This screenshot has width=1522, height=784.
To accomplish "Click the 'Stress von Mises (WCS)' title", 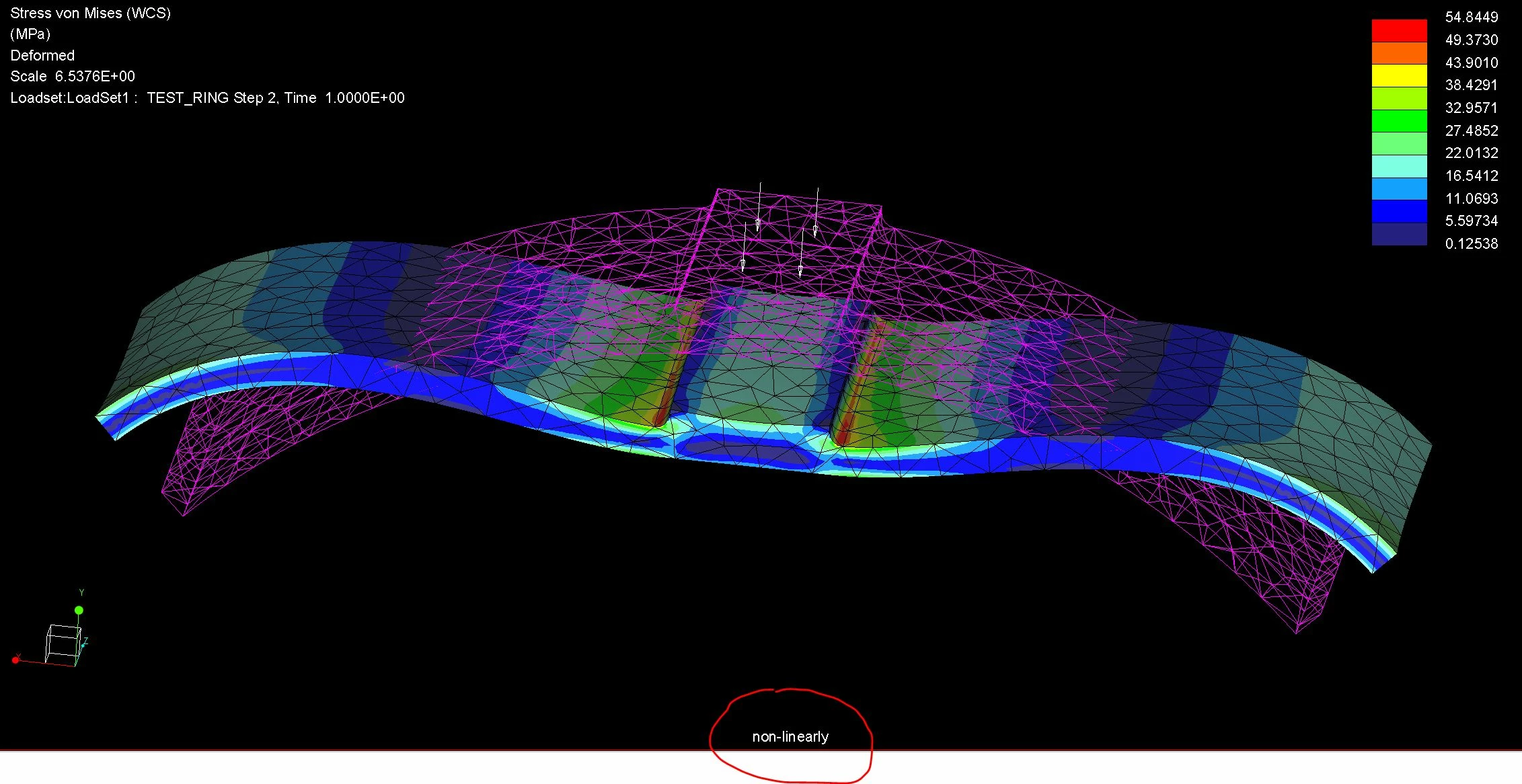I will [90, 13].
